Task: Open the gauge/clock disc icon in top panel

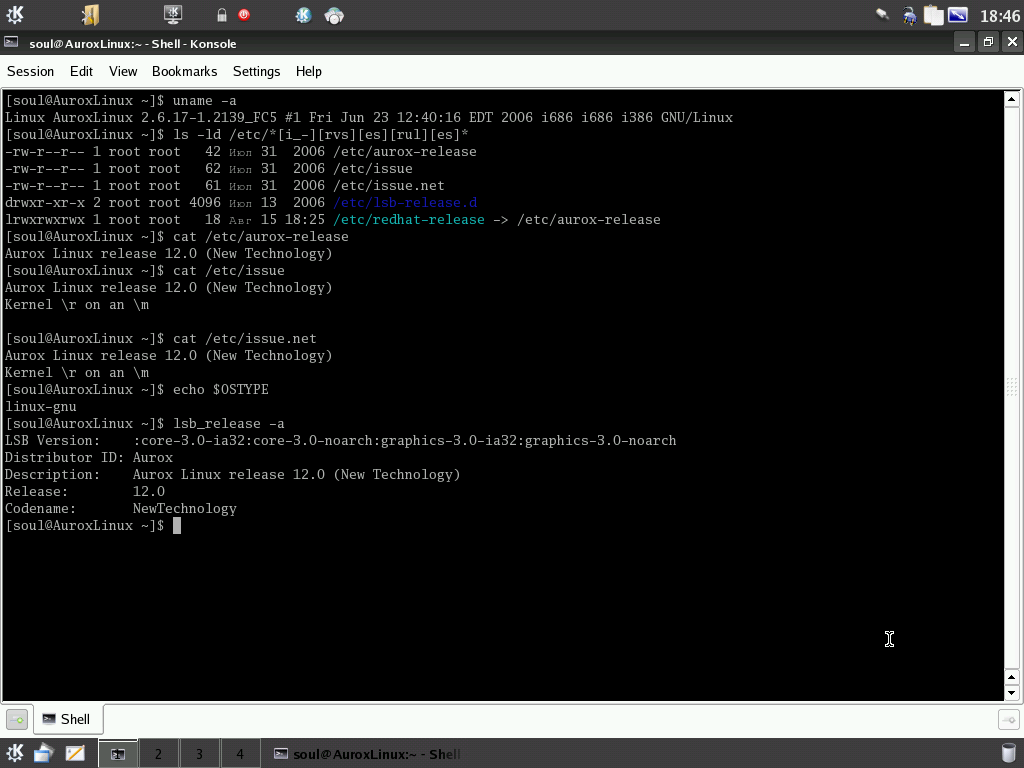Action: pos(334,16)
